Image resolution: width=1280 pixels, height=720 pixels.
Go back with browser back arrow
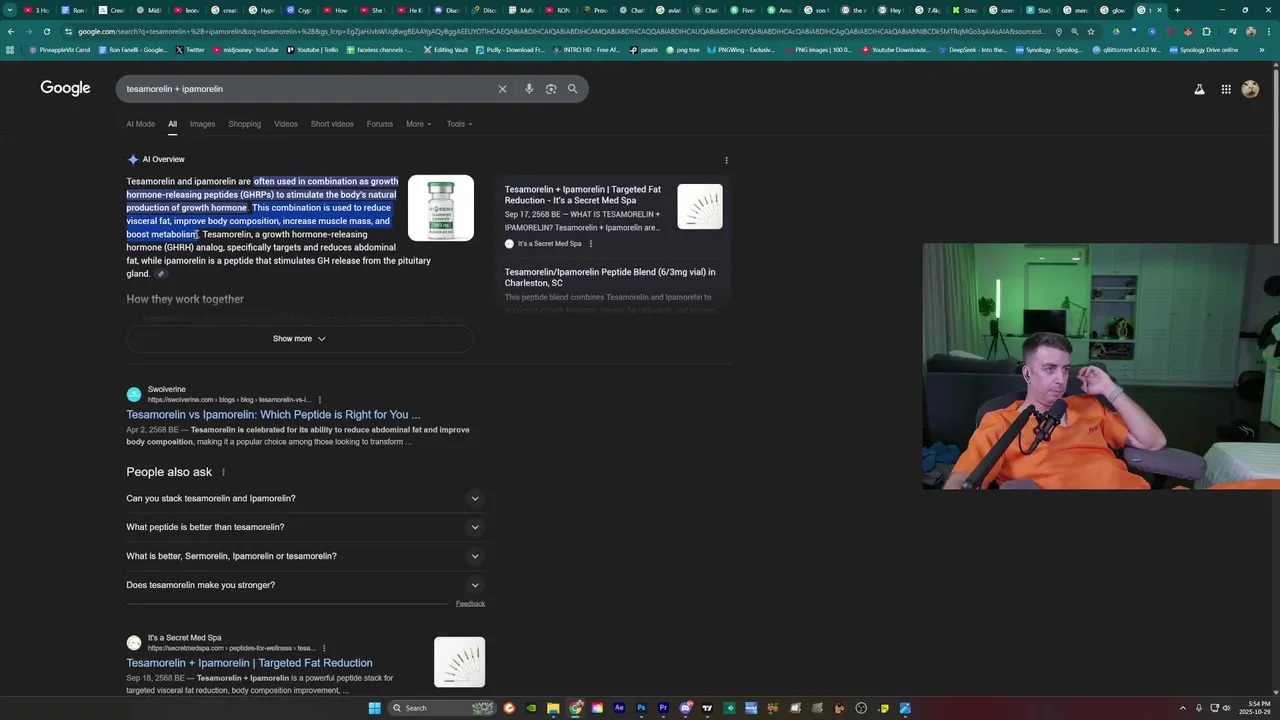[x=11, y=31]
